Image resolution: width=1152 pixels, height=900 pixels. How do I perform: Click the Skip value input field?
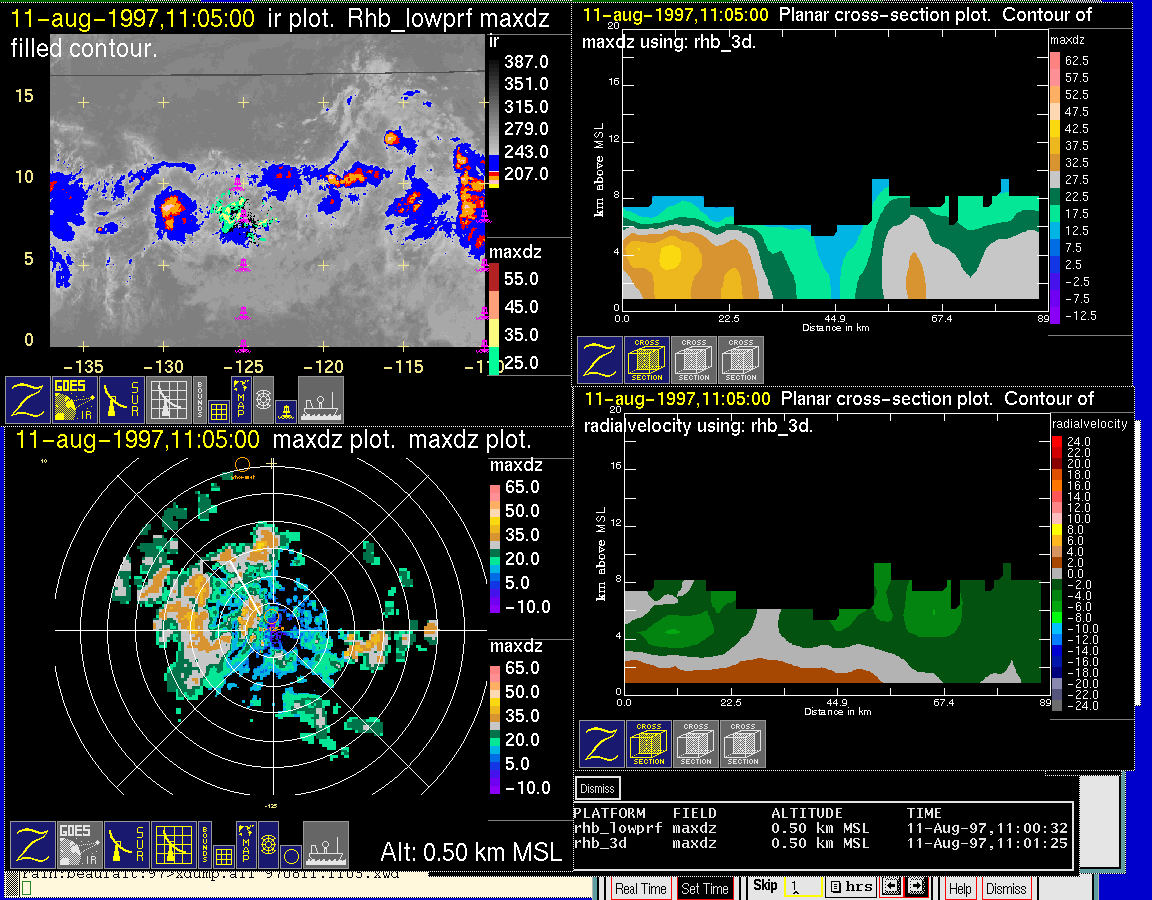click(x=803, y=887)
